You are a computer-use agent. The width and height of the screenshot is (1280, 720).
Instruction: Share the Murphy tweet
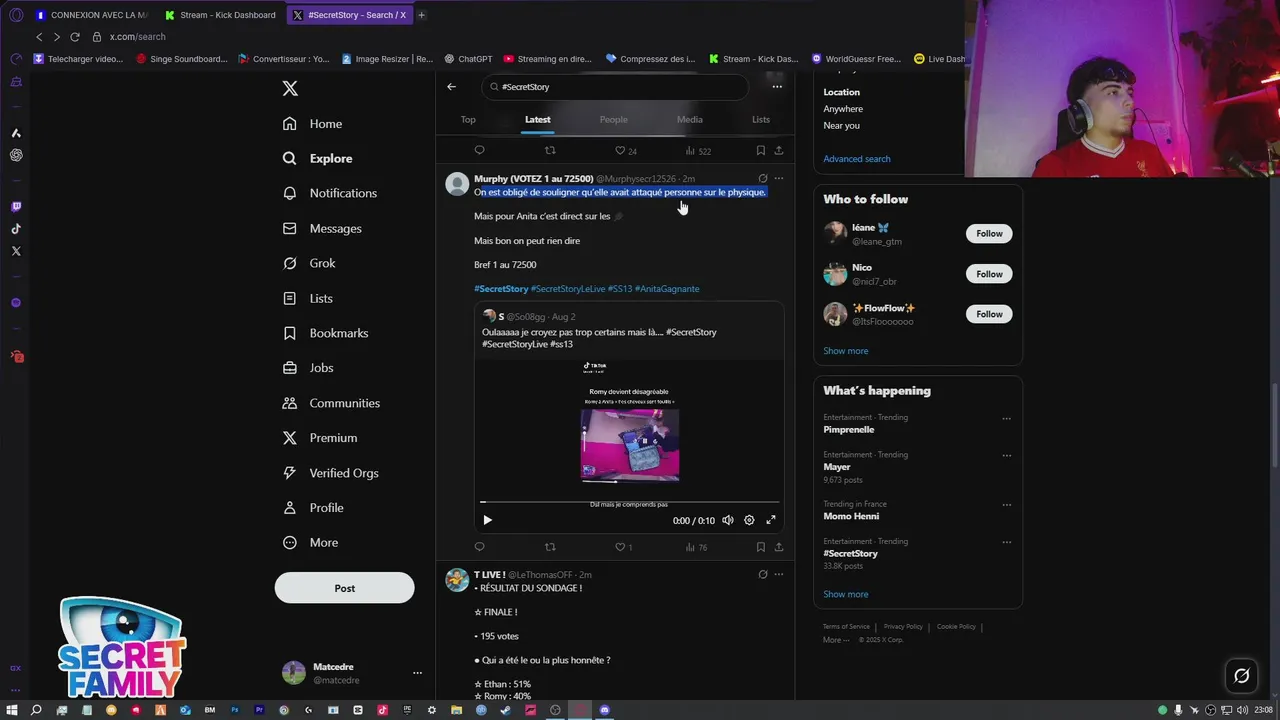[x=779, y=547]
